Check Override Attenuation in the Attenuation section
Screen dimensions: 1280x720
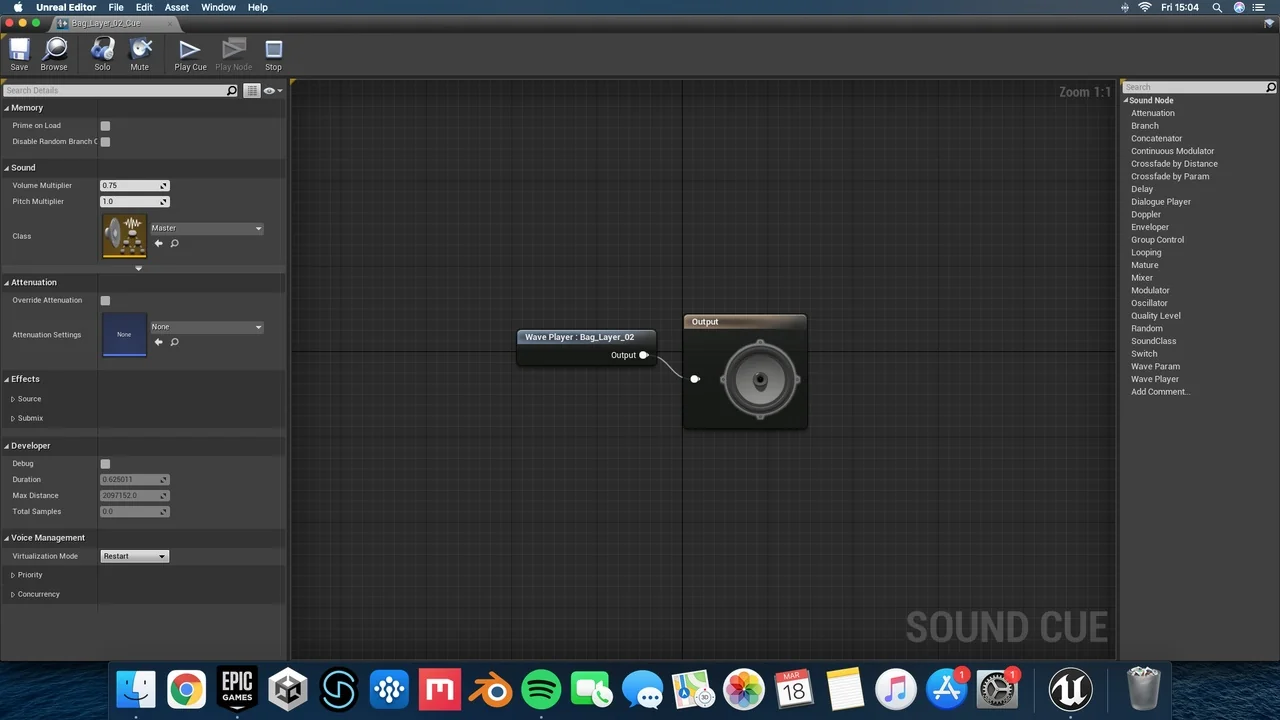click(105, 300)
